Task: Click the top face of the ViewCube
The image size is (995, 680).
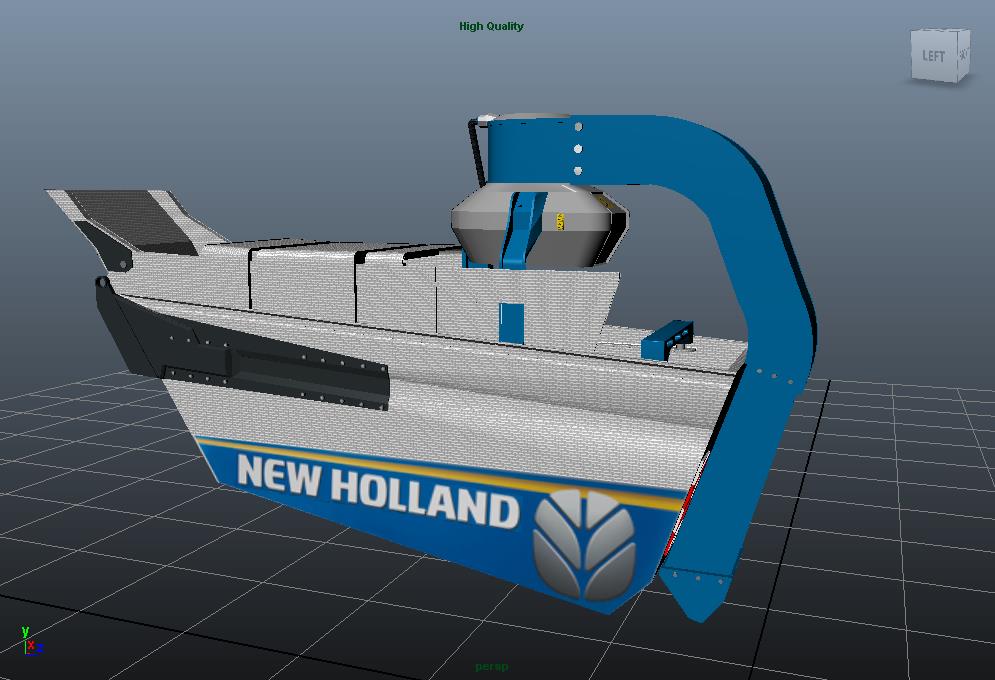Action: 942,31
